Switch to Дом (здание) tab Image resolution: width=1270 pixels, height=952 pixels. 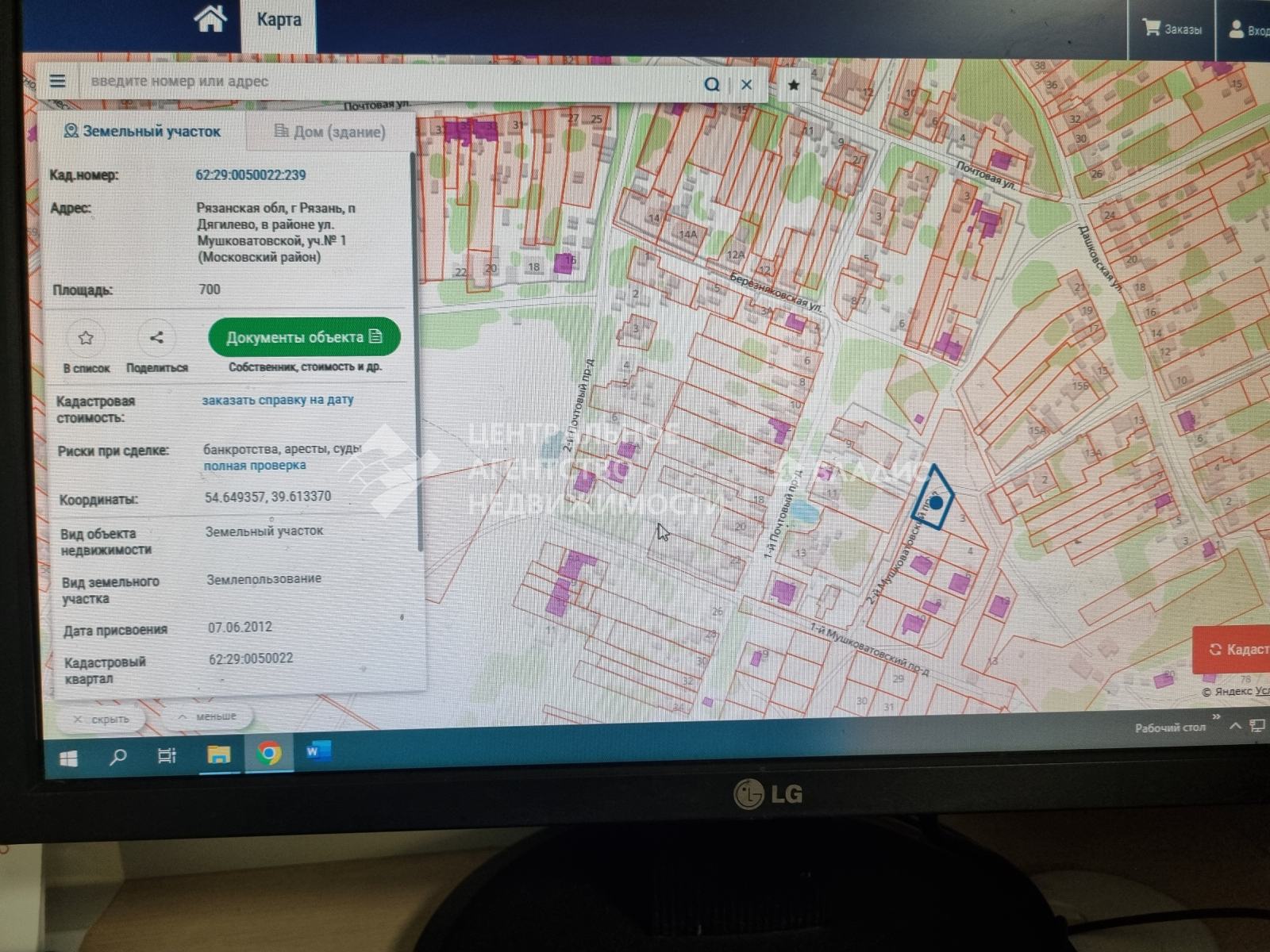tap(329, 132)
